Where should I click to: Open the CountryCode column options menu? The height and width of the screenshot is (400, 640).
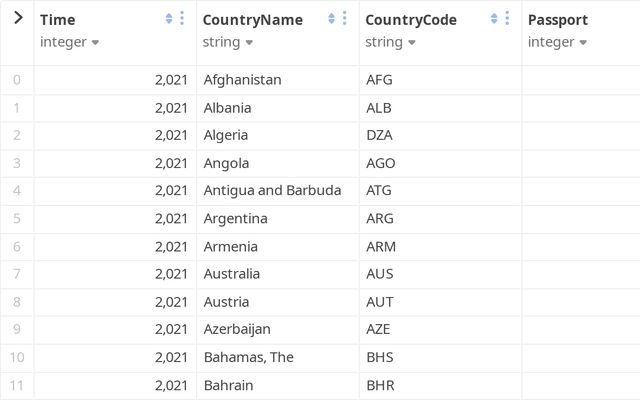pyautogui.click(x=507, y=19)
